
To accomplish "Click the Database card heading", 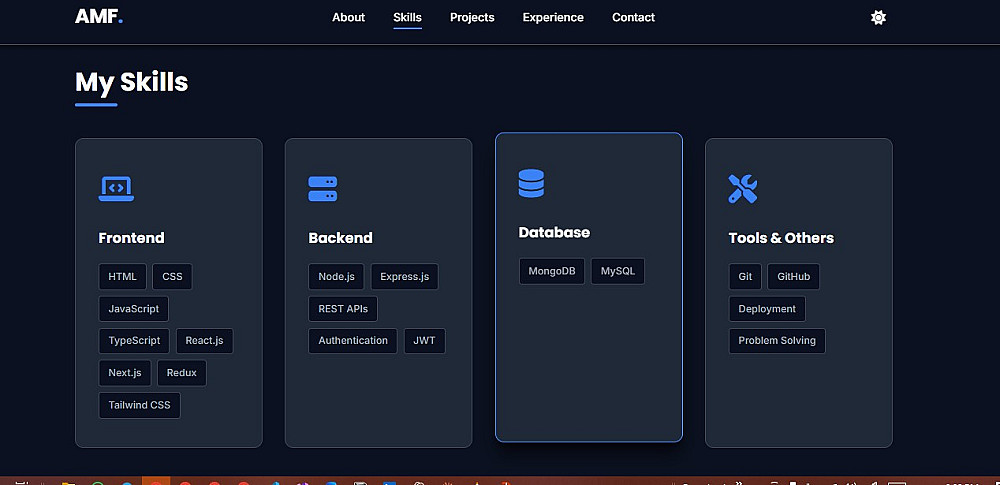I will (554, 232).
